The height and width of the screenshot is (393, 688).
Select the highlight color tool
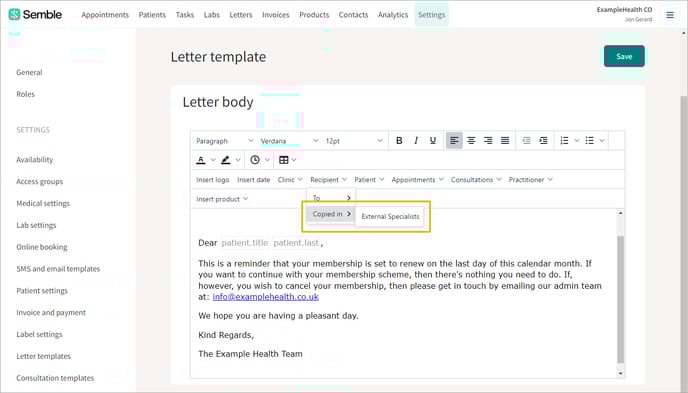[226, 160]
